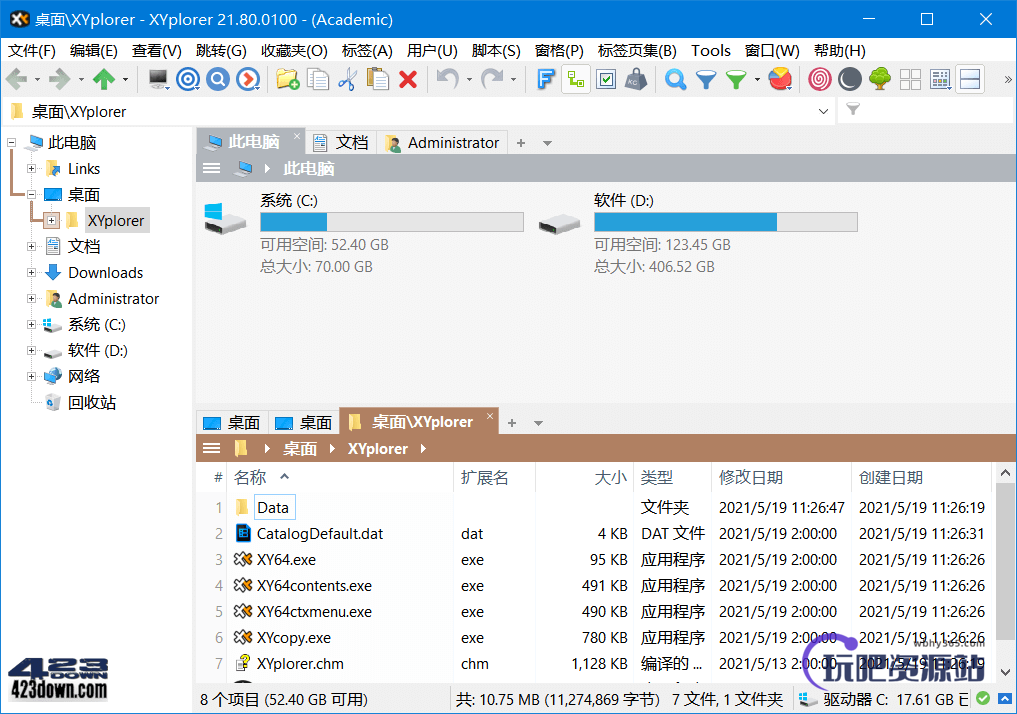This screenshot has height=714, width=1017.
Task: Sort by 修改日期 column header
Action: (x=751, y=478)
